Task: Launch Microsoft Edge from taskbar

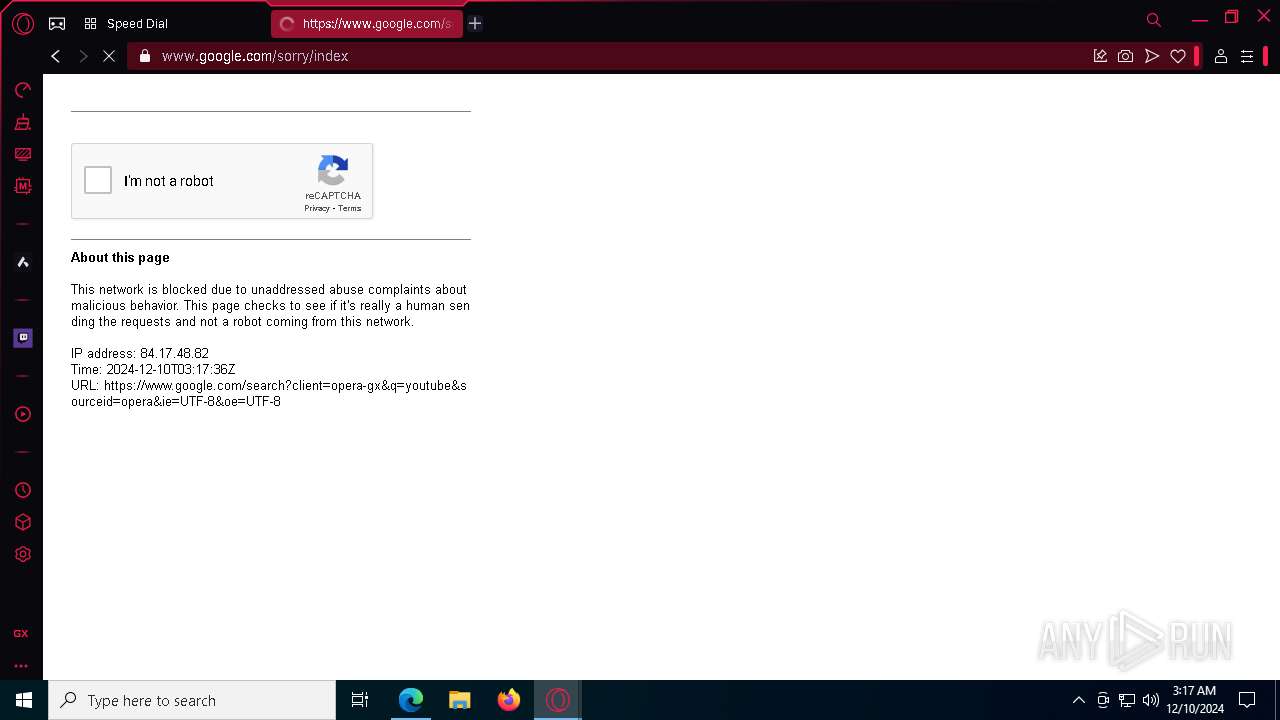Action: [x=411, y=700]
